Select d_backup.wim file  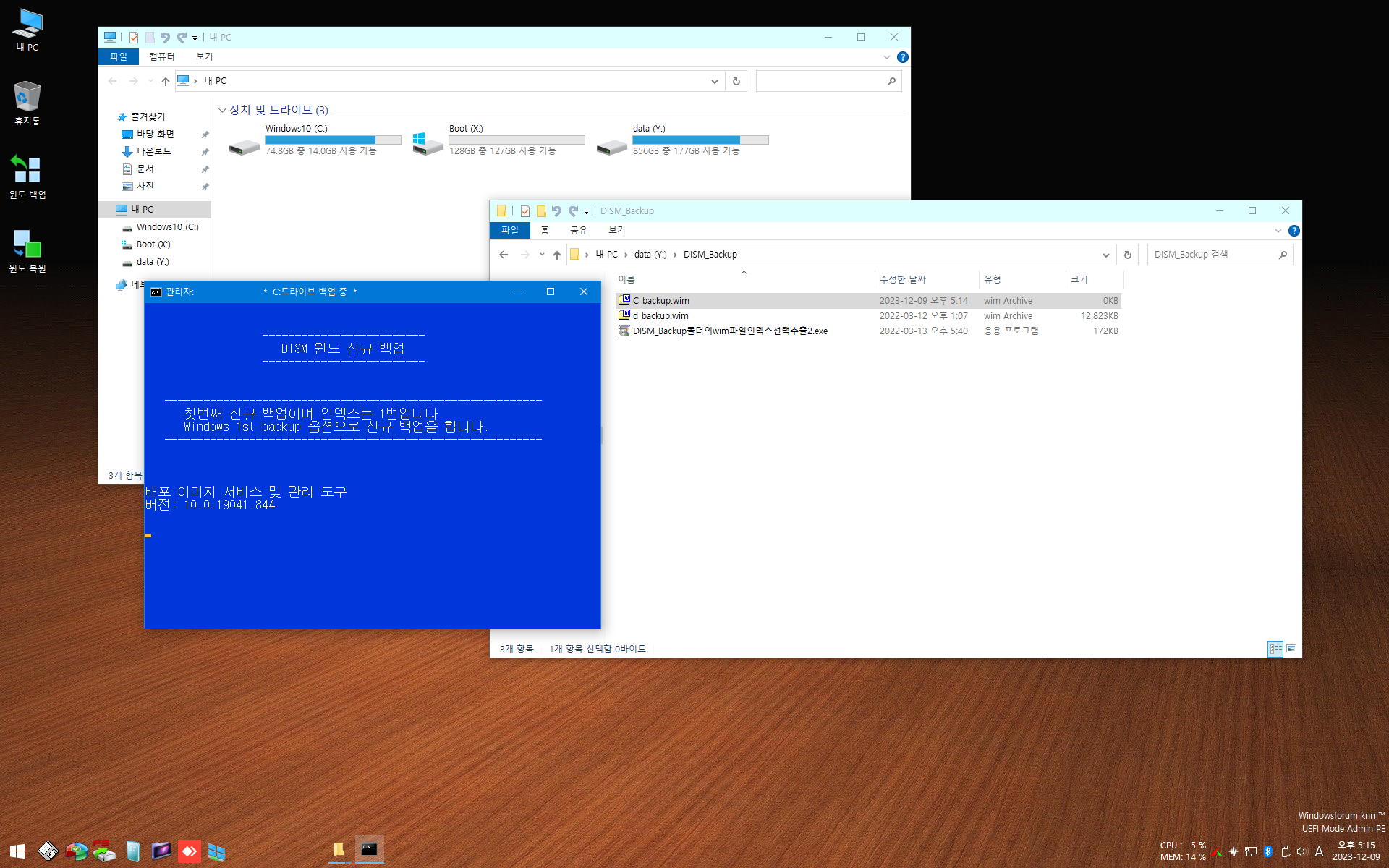coord(868,316)
